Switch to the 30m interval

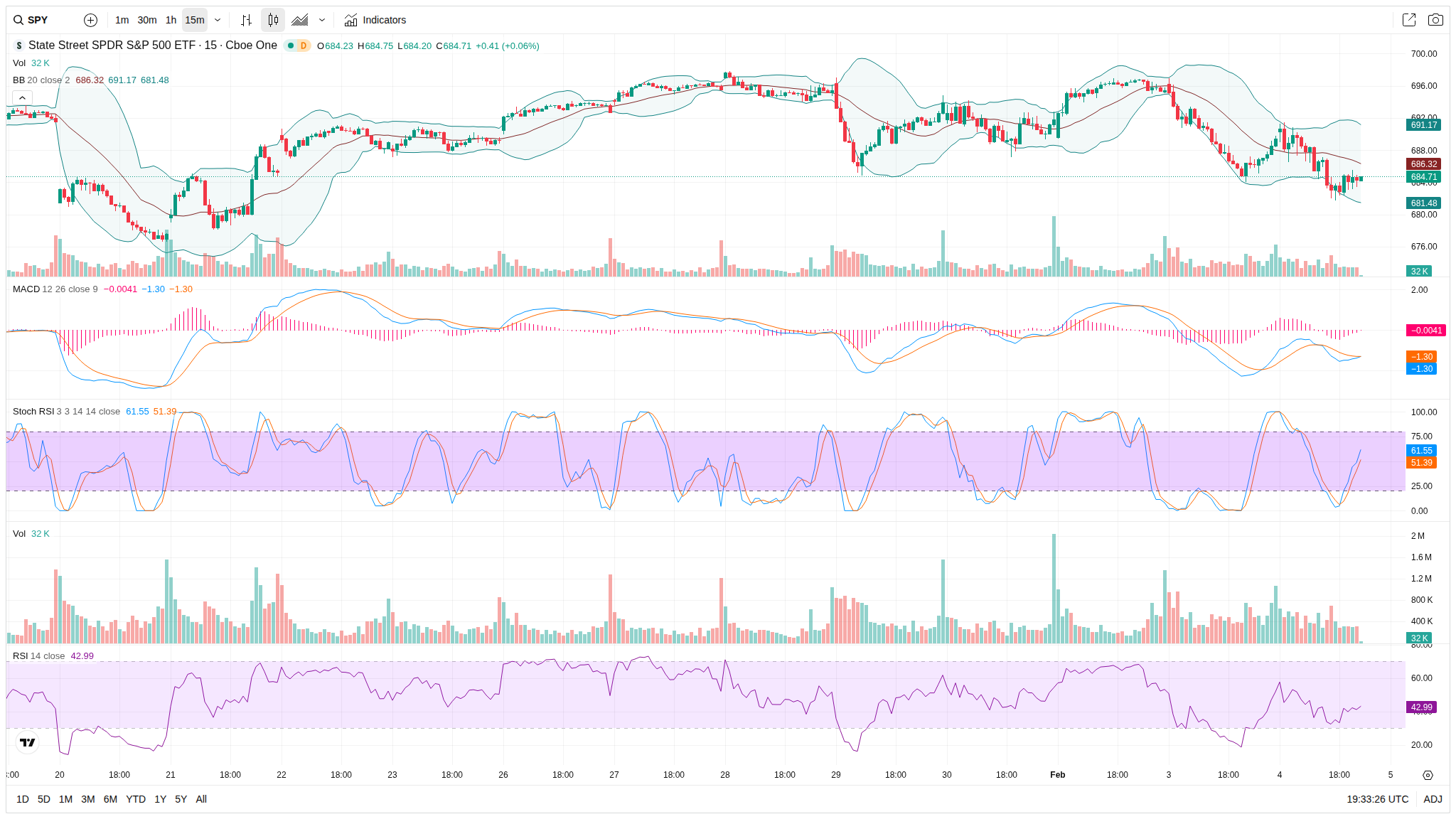tap(147, 20)
